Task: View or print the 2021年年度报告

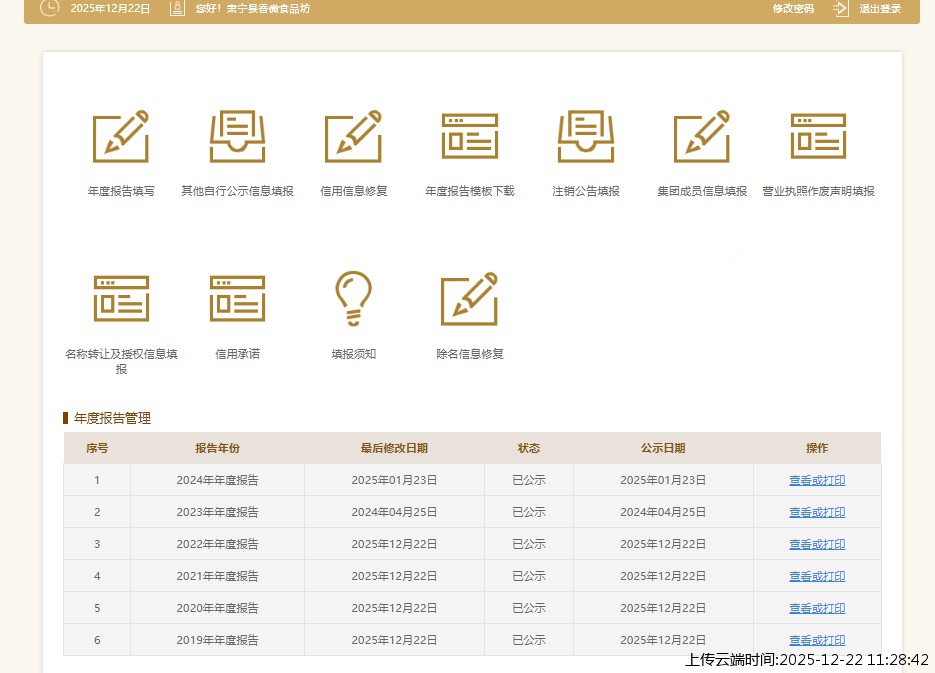Action: click(816, 576)
